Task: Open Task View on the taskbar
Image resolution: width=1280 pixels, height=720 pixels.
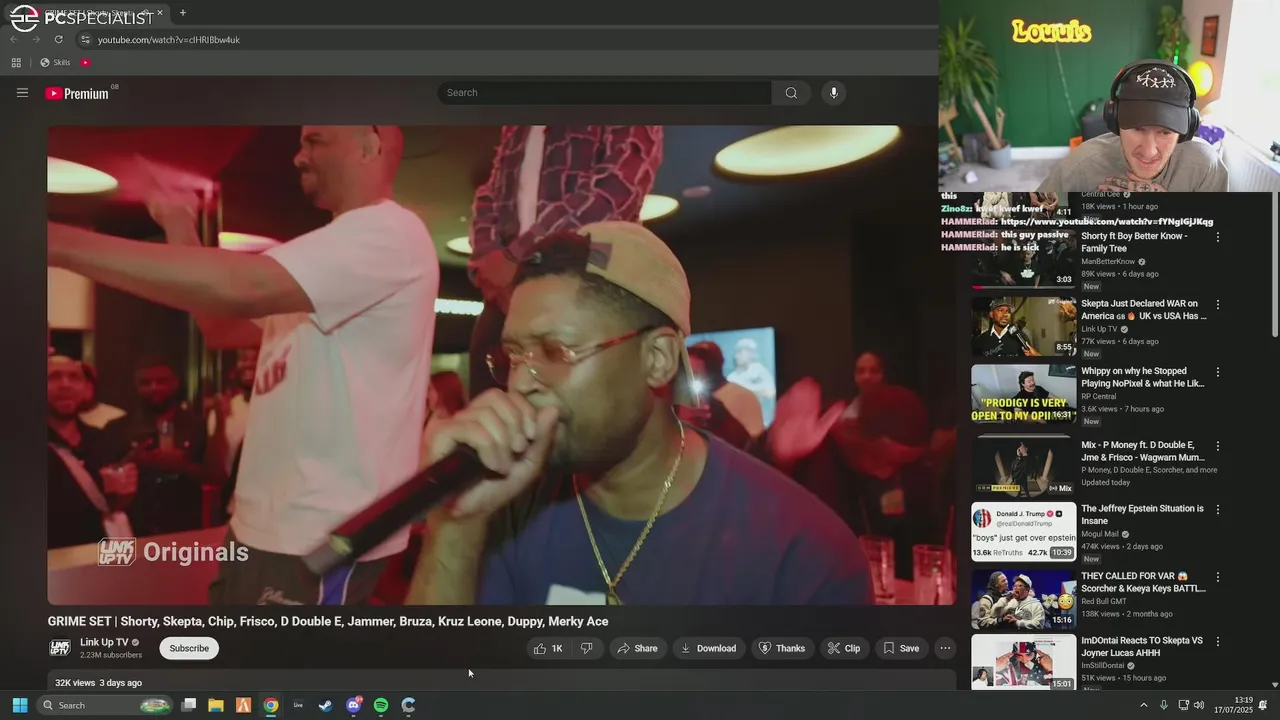Action: [188, 705]
